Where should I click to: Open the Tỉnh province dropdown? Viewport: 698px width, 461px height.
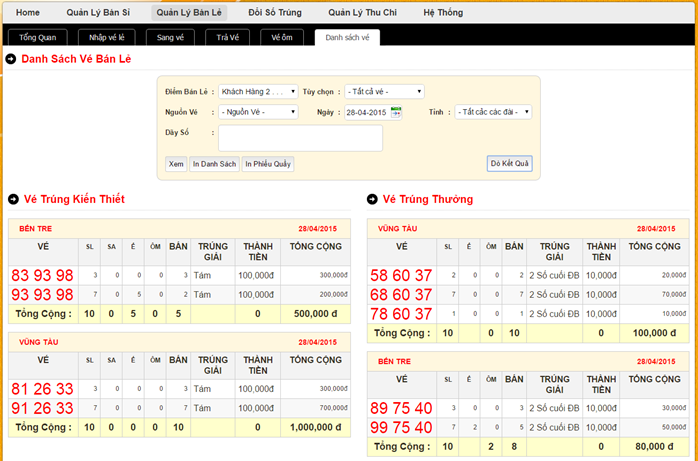[493, 112]
